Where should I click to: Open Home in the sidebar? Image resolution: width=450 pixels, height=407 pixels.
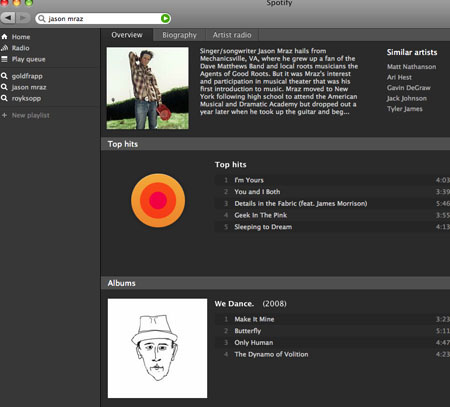click(x=21, y=37)
